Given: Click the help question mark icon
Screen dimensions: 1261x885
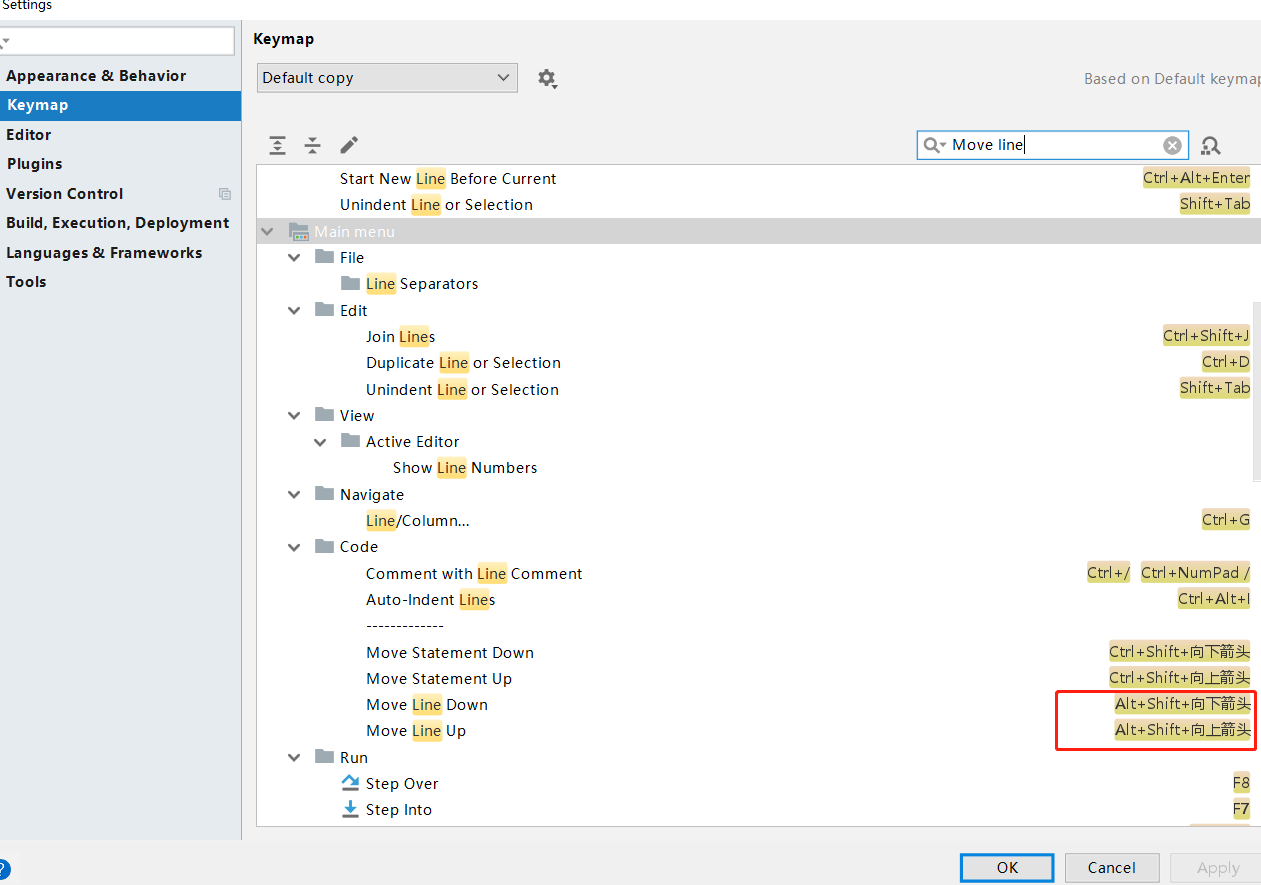Looking at the screenshot, I should pos(2,868).
